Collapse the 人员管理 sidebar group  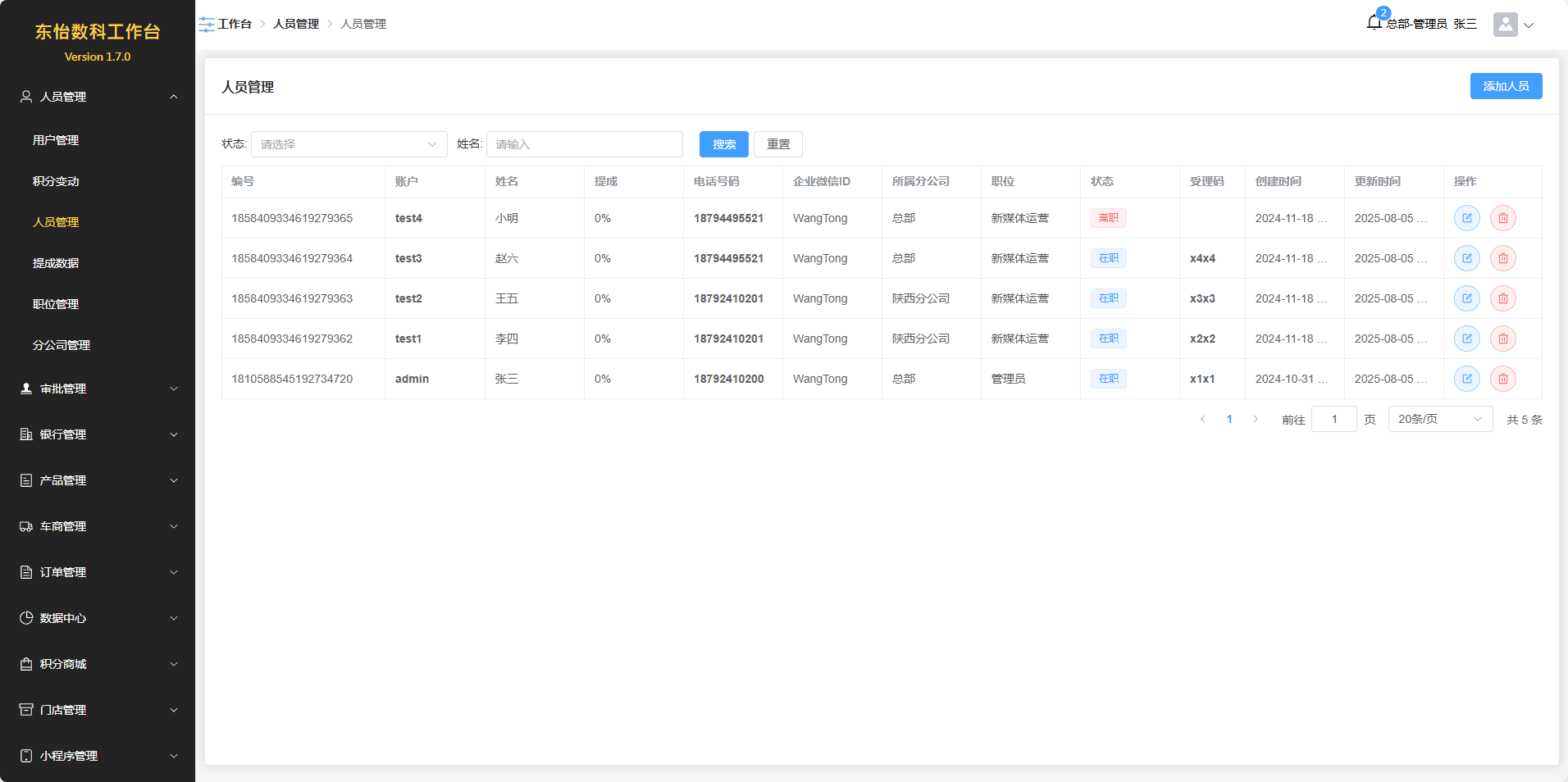point(98,97)
